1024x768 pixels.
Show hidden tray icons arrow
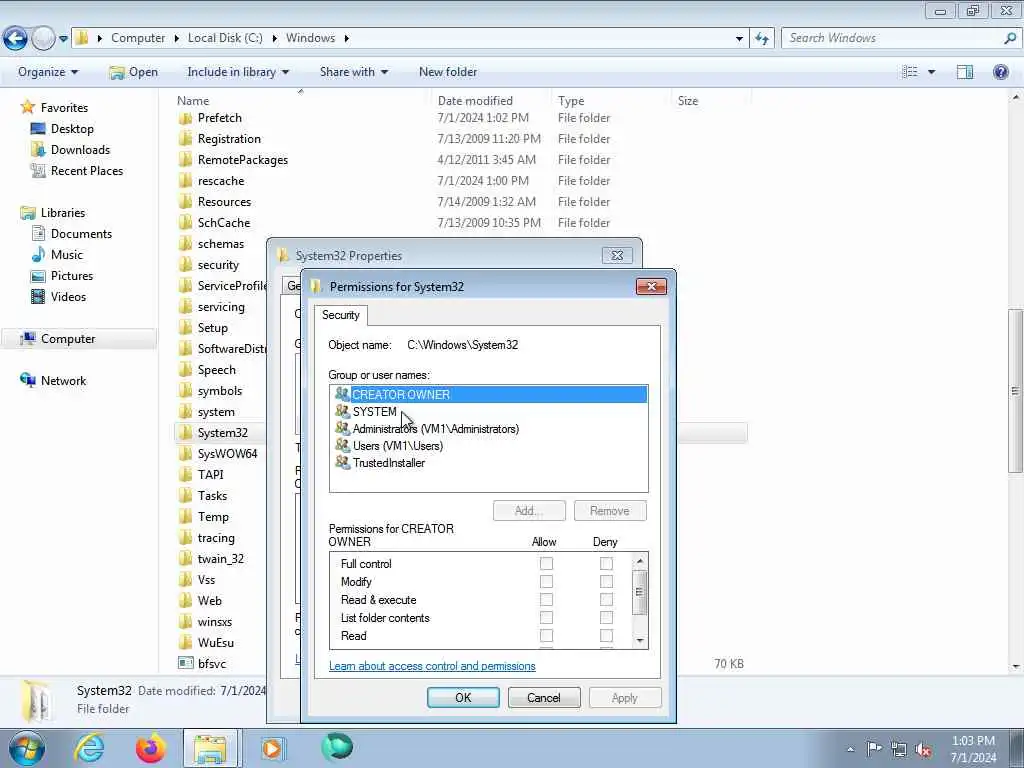pos(850,750)
